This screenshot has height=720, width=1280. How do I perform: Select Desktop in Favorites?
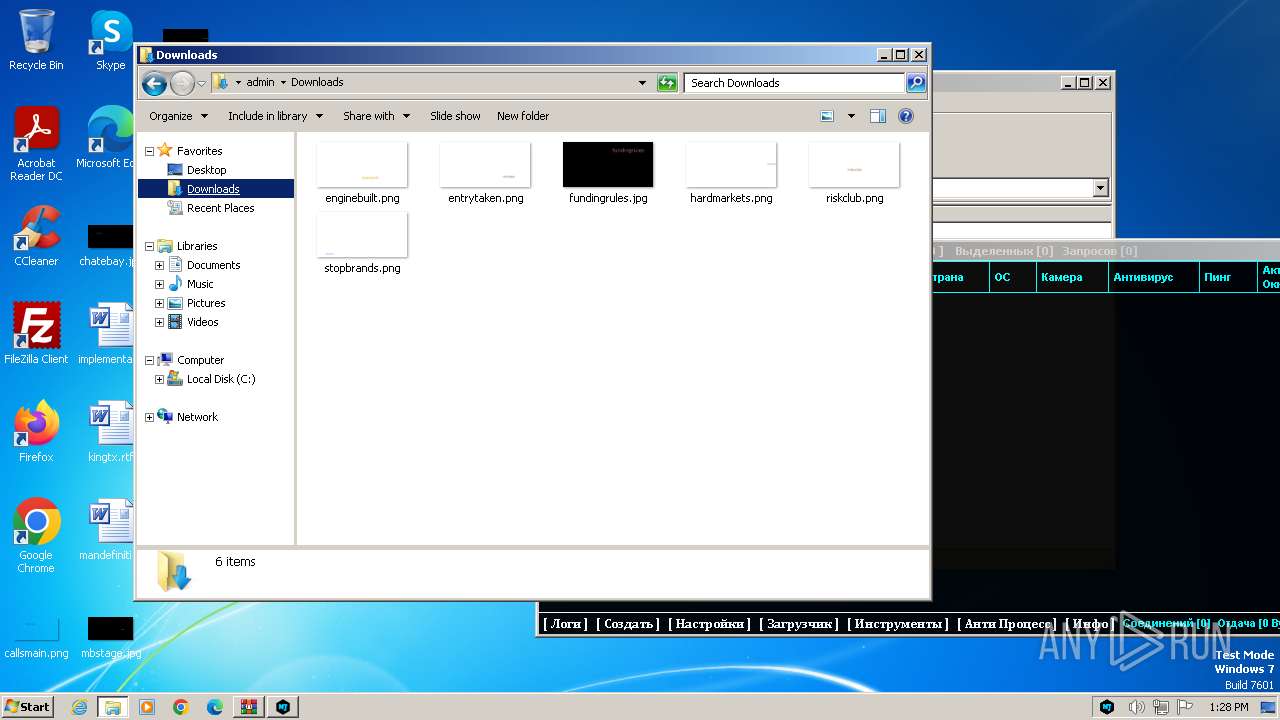point(206,170)
